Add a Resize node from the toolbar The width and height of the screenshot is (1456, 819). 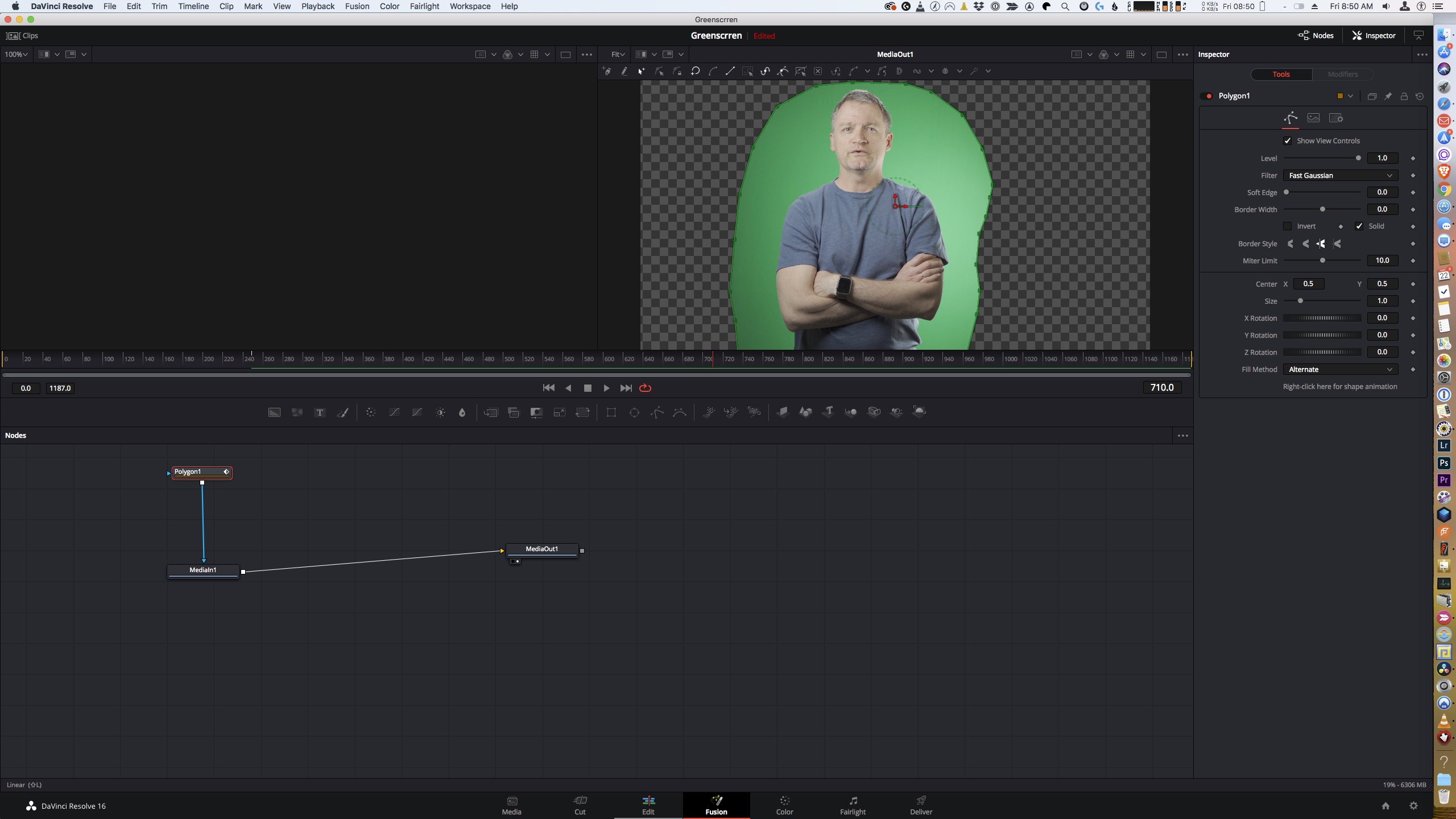tap(559, 412)
